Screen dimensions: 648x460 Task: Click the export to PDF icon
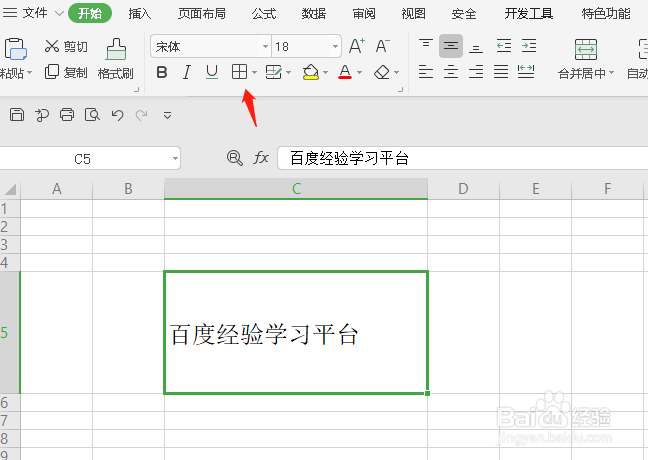42,114
